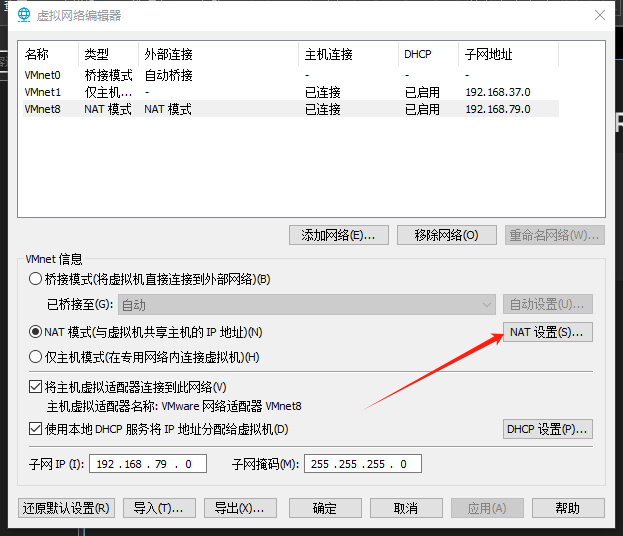Click the globe icon in title bar
This screenshot has height=536, width=623.
pyautogui.click(x=24, y=15)
